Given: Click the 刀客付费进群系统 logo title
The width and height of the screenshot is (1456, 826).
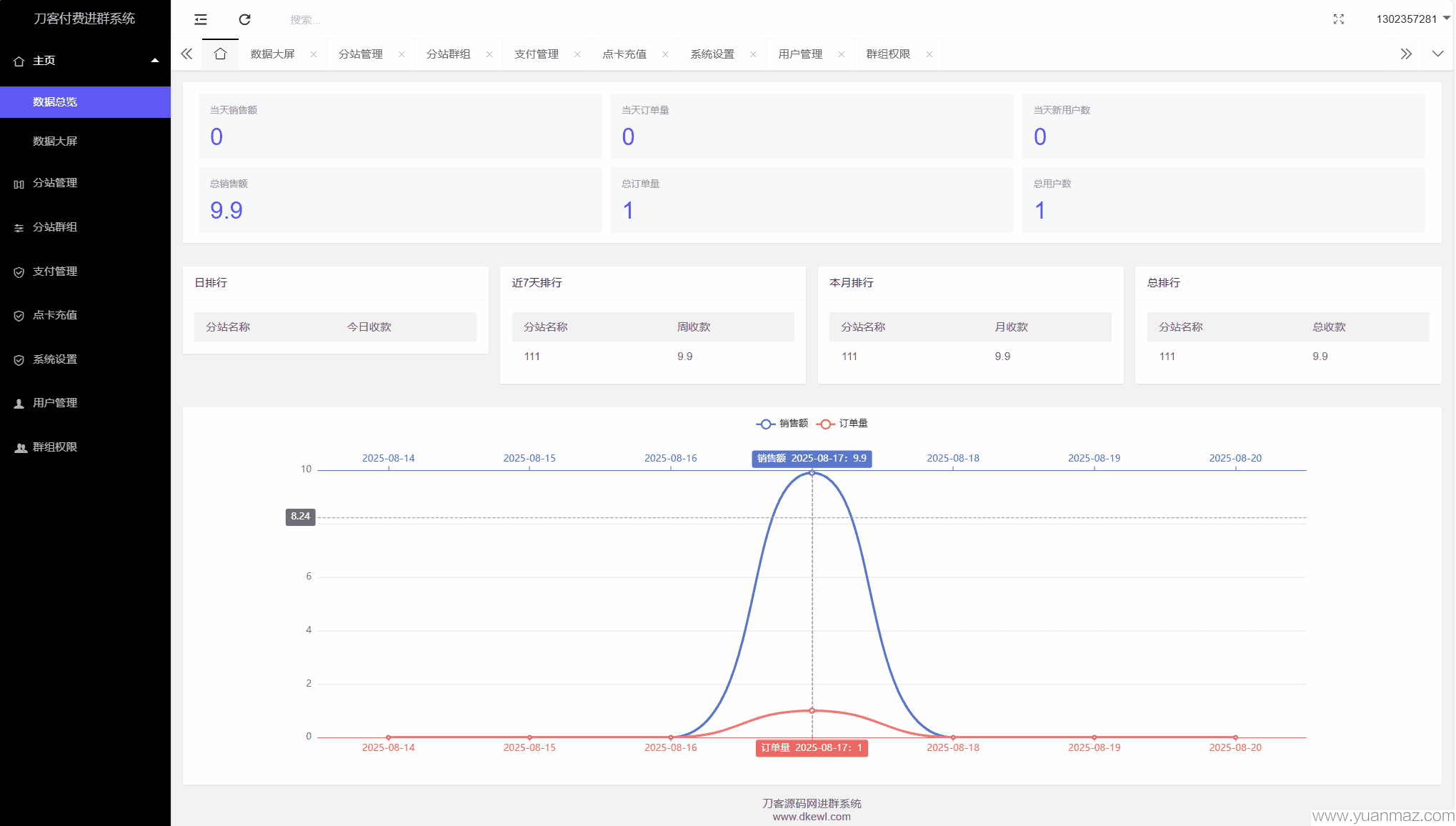Looking at the screenshot, I should pyautogui.click(x=84, y=19).
